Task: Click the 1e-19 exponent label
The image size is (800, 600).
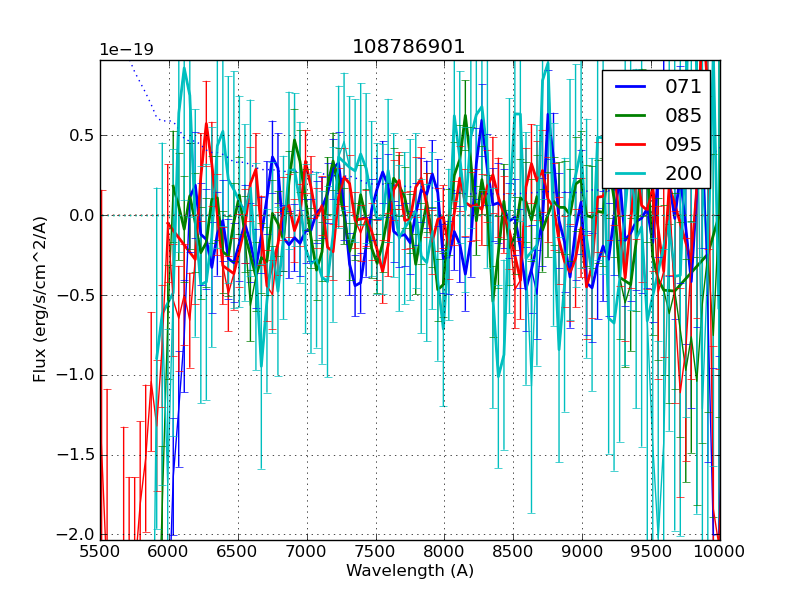Action: click(126, 50)
